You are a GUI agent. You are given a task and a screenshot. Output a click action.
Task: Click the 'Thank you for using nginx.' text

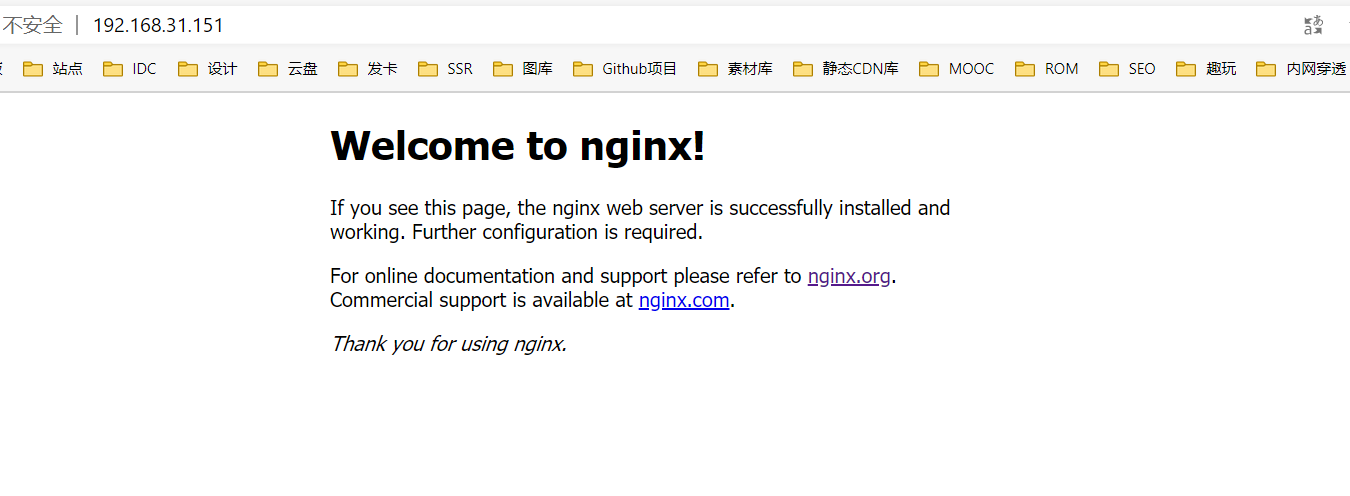[449, 344]
